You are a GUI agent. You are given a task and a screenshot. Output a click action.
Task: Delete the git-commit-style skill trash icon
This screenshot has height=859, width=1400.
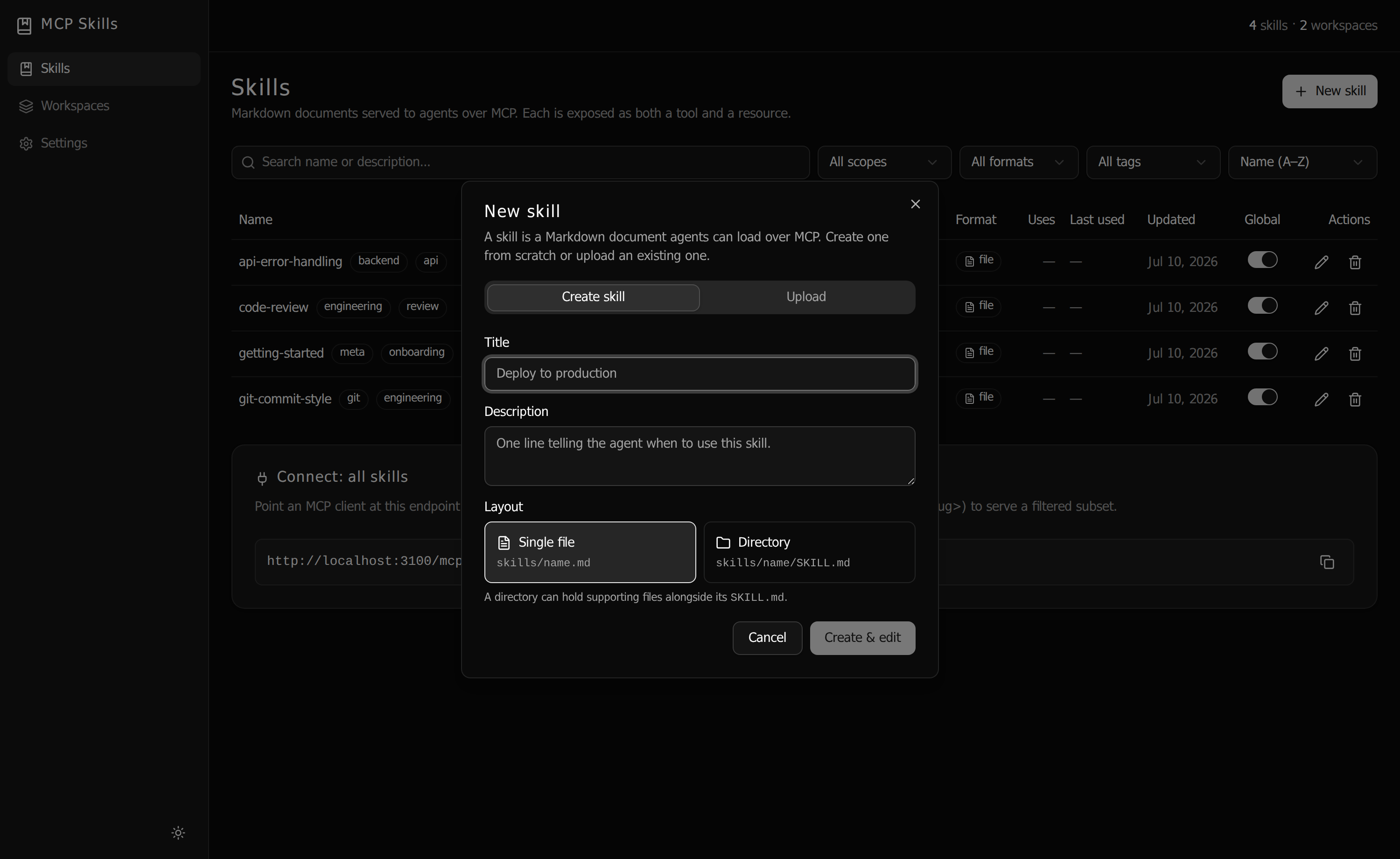(1355, 400)
